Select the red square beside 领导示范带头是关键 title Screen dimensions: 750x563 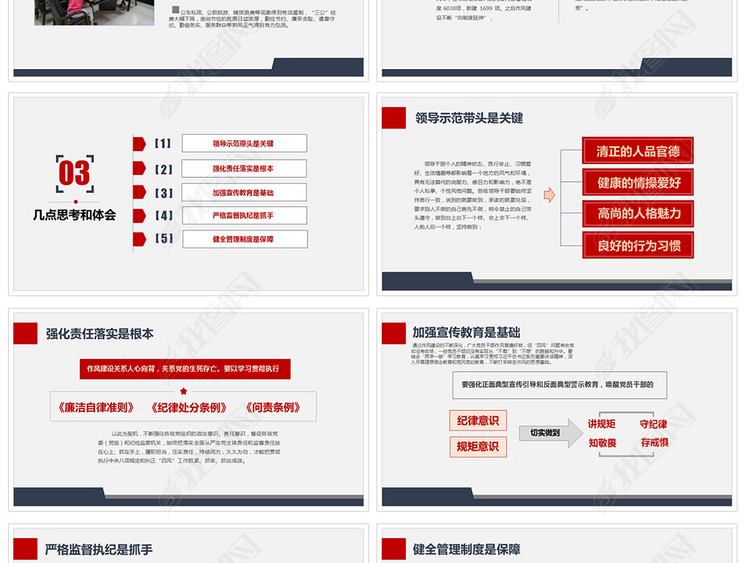click(x=396, y=118)
